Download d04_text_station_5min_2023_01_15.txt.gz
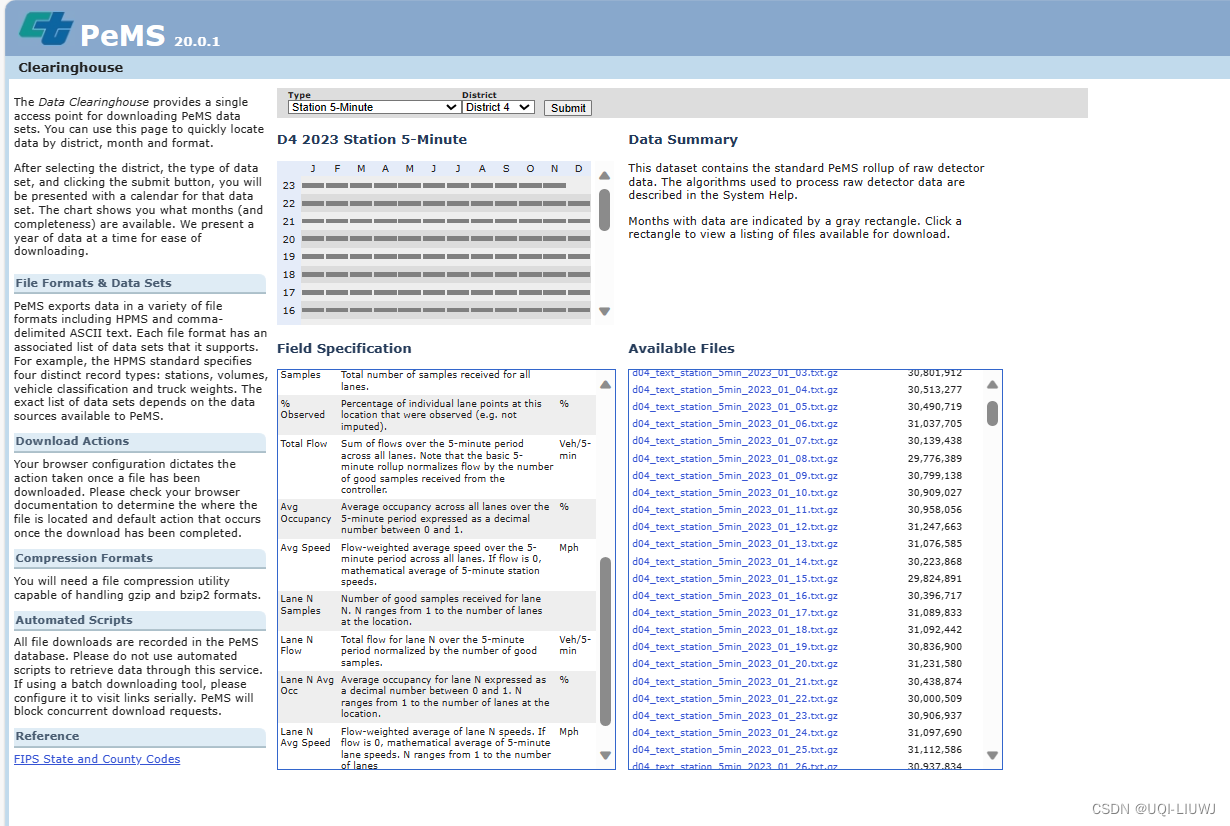Viewport: 1230px width, 826px height. click(735, 579)
